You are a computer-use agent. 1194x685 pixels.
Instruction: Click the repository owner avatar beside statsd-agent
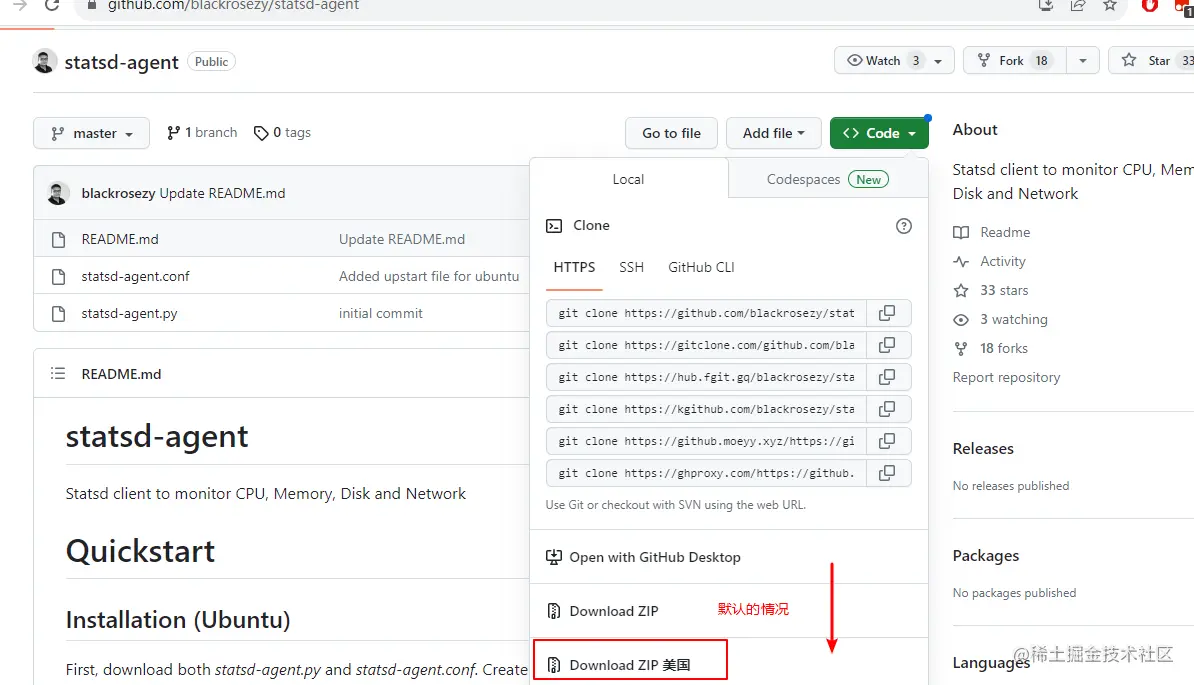(x=45, y=62)
